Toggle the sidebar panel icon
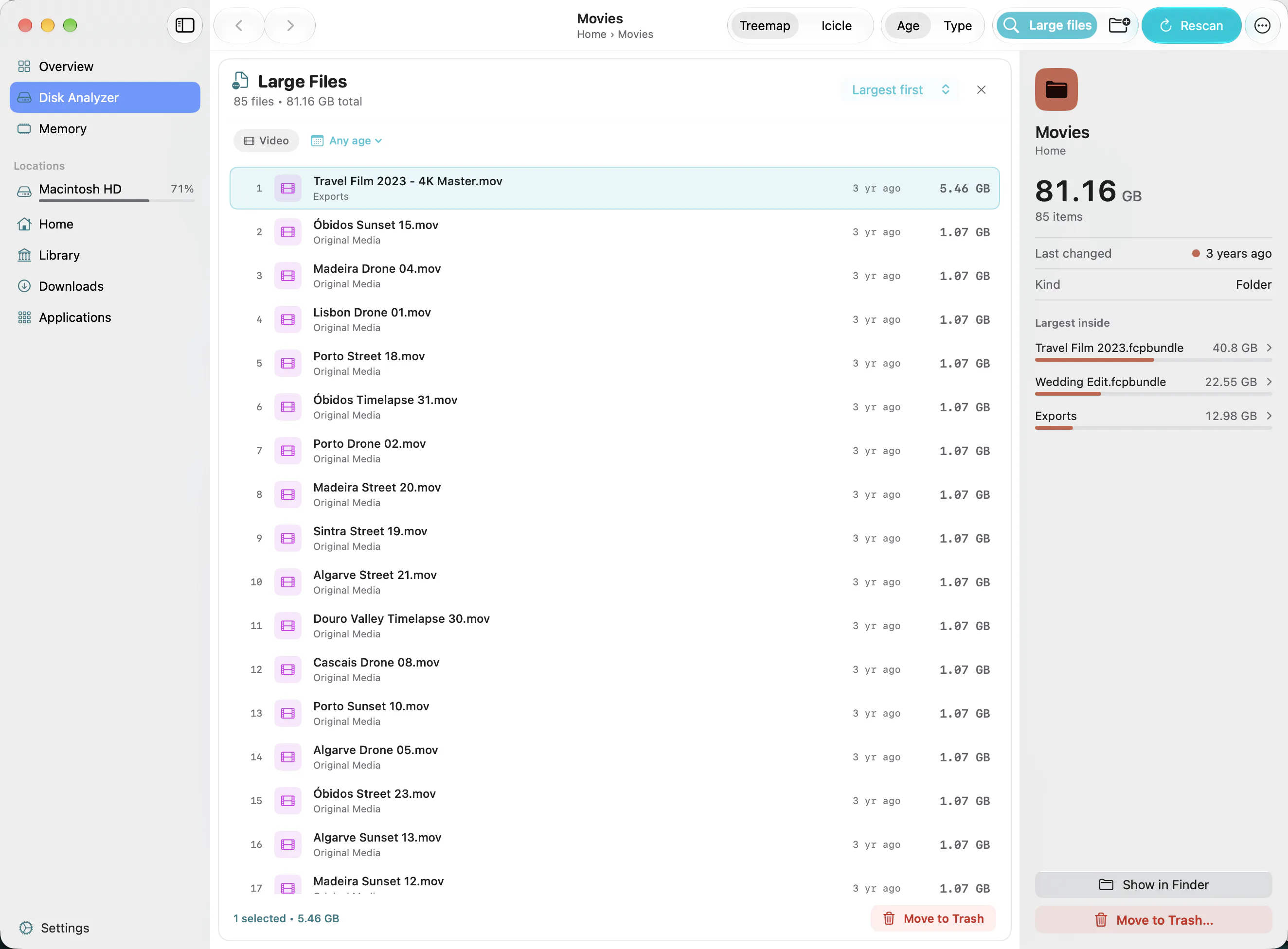The height and width of the screenshot is (949, 1288). tap(184, 25)
